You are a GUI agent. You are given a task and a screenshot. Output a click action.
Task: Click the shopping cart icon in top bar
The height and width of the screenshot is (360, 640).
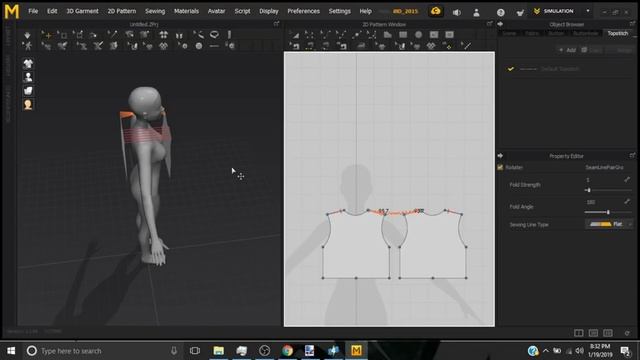coord(520,12)
